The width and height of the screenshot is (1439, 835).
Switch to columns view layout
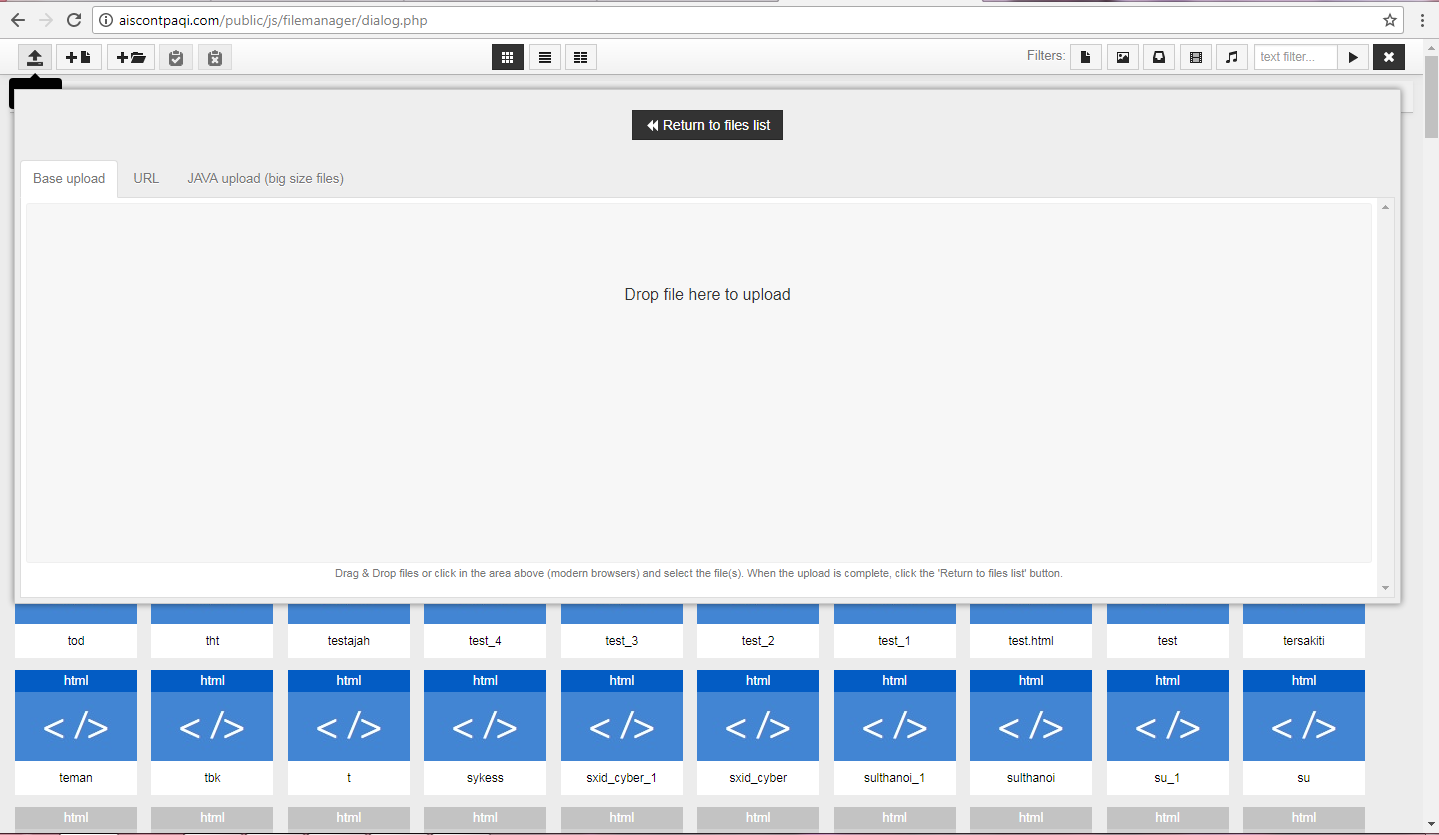tap(580, 57)
